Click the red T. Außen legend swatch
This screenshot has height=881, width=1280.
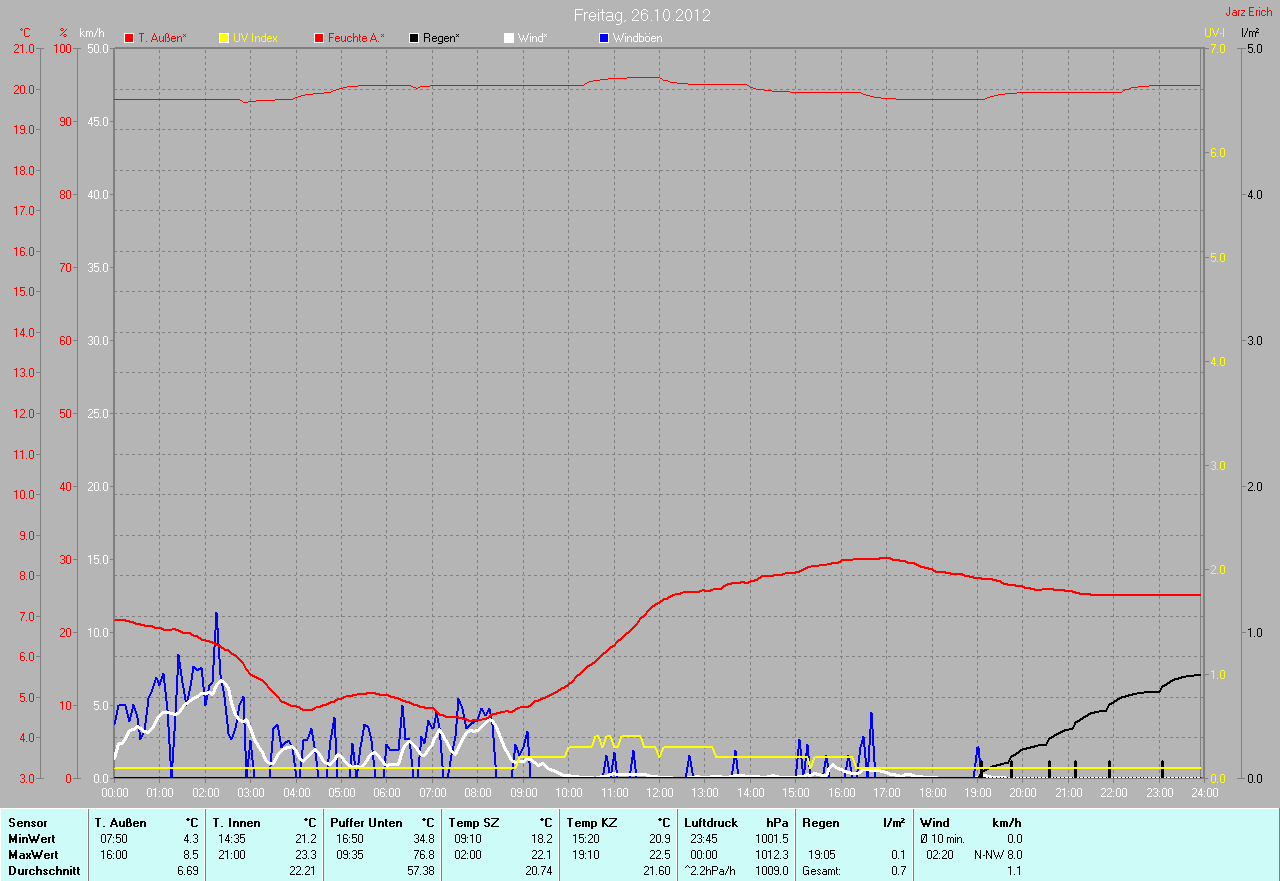click(x=129, y=38)
